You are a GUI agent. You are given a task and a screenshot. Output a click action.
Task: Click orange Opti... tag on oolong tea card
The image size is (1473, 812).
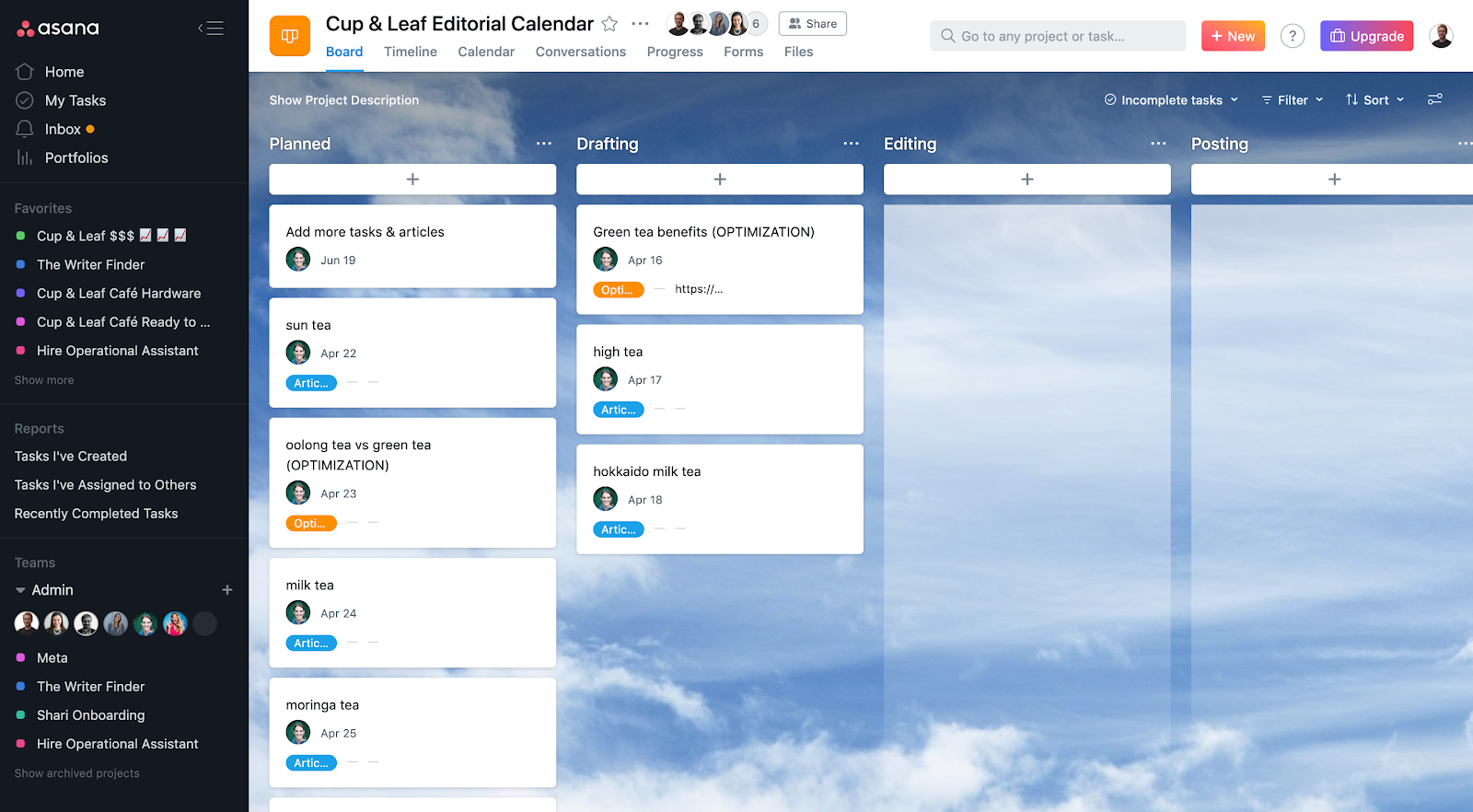click(311, 523)
